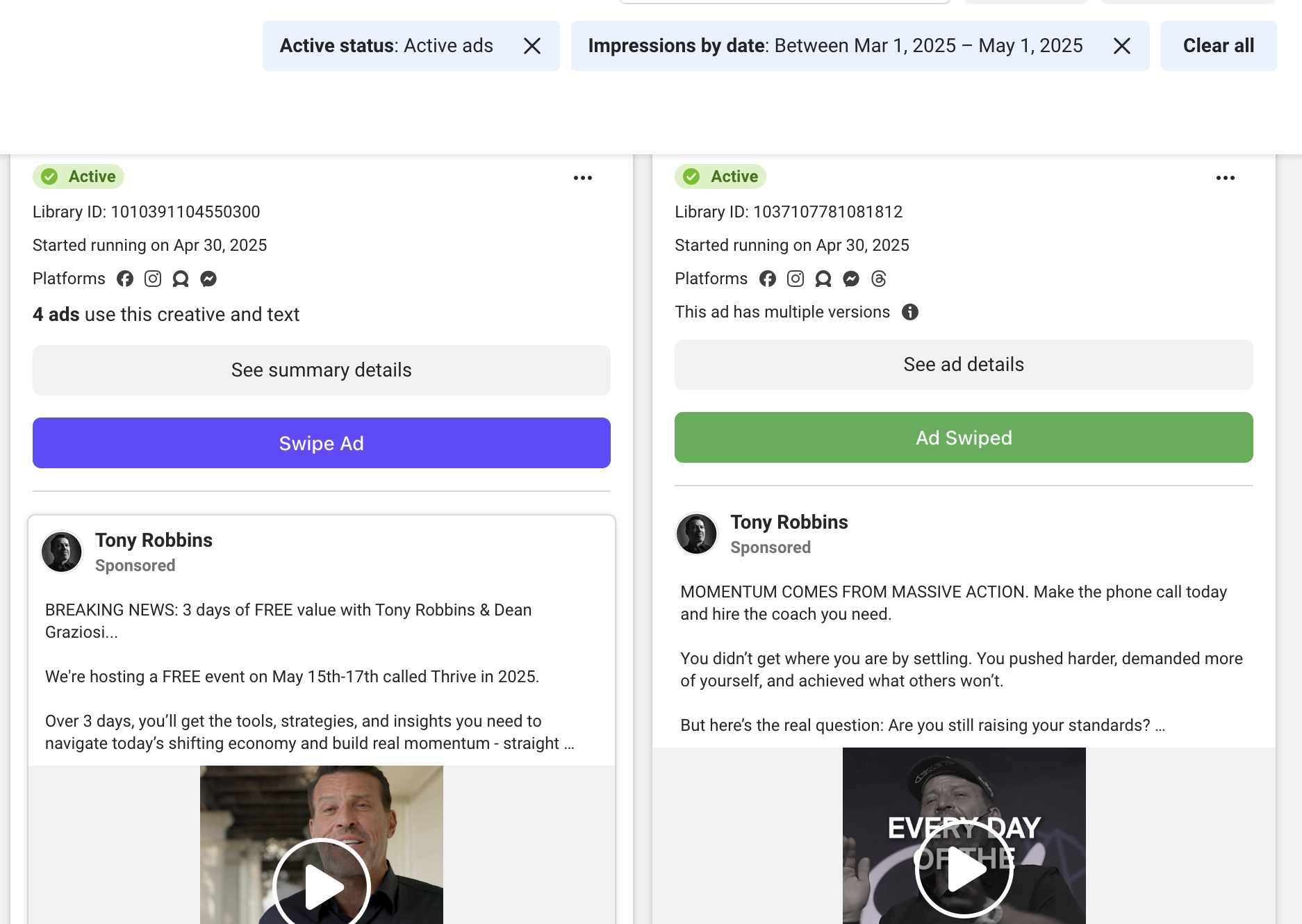Click the Sponsored label on the right ad
Viewport: 1302px width, 924px height.
tap(771, 547)
